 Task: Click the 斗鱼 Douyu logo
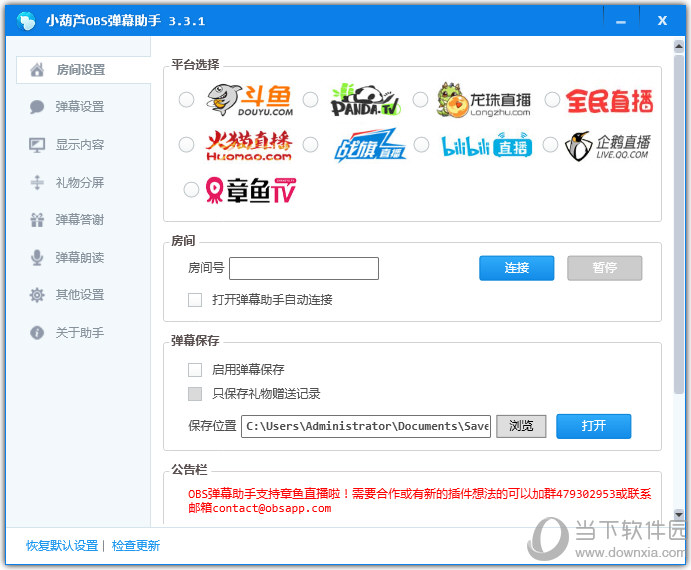click(250, 100)
